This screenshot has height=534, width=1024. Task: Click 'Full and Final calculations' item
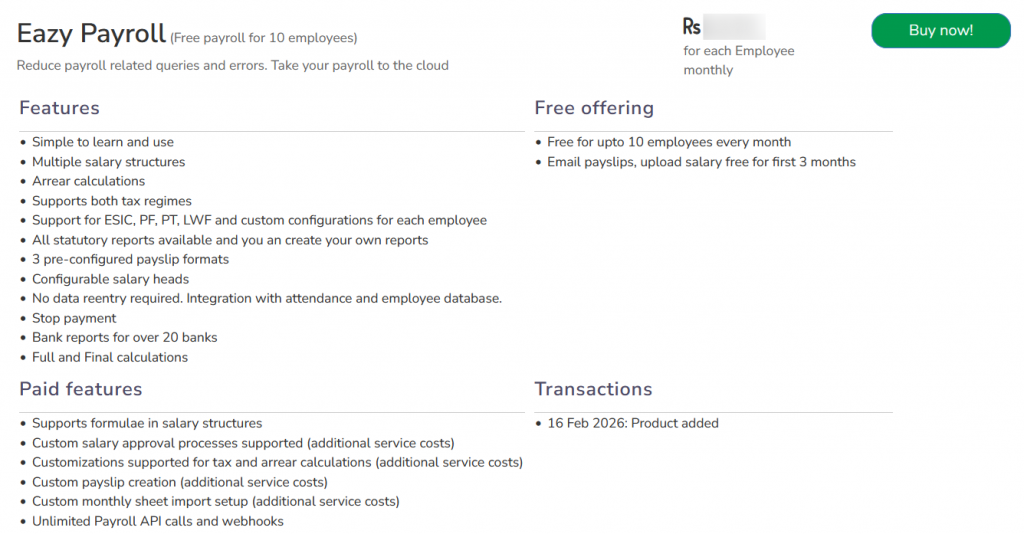point(110,357)
